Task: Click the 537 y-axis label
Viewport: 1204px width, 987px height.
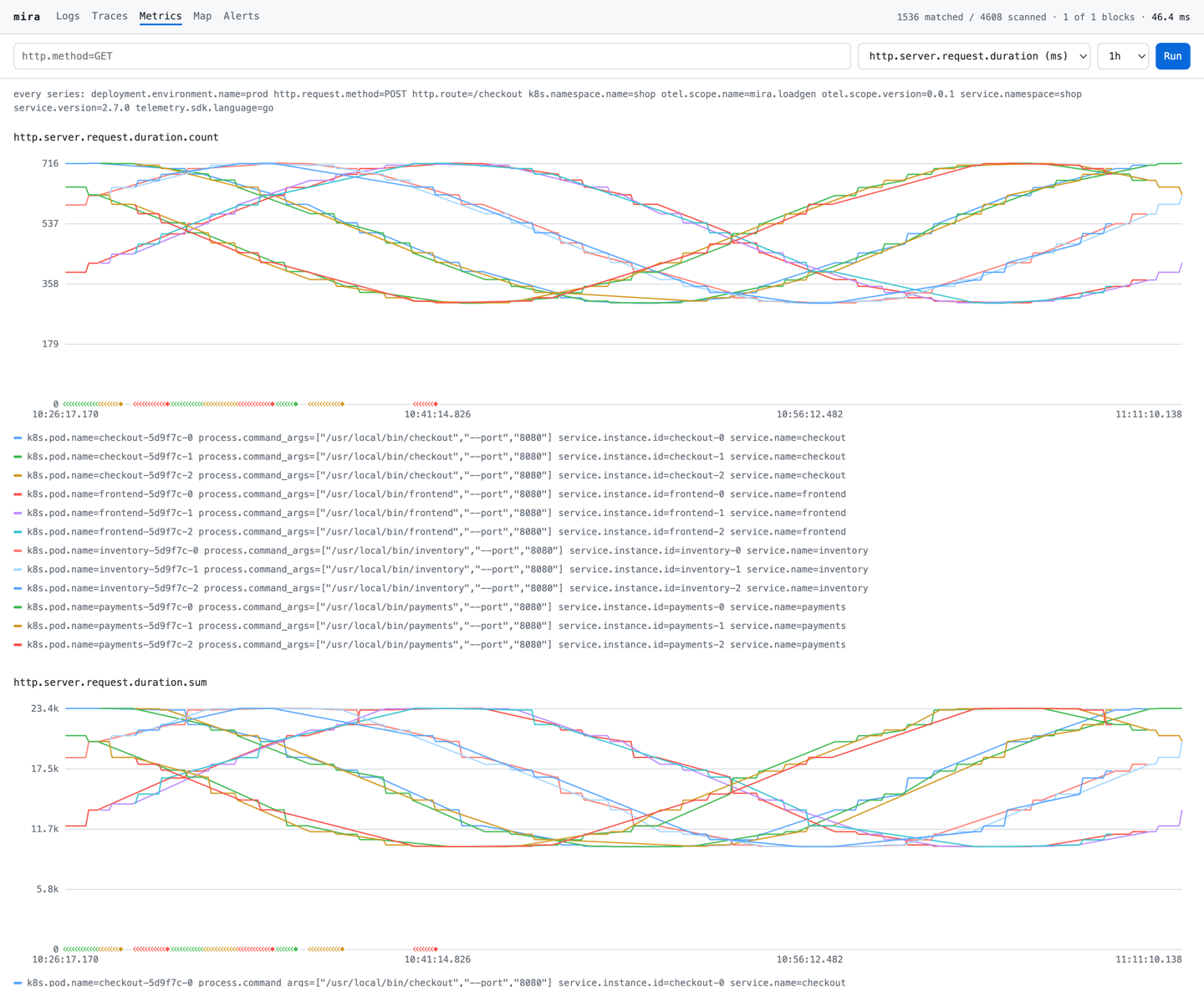Action: (50, 223)
